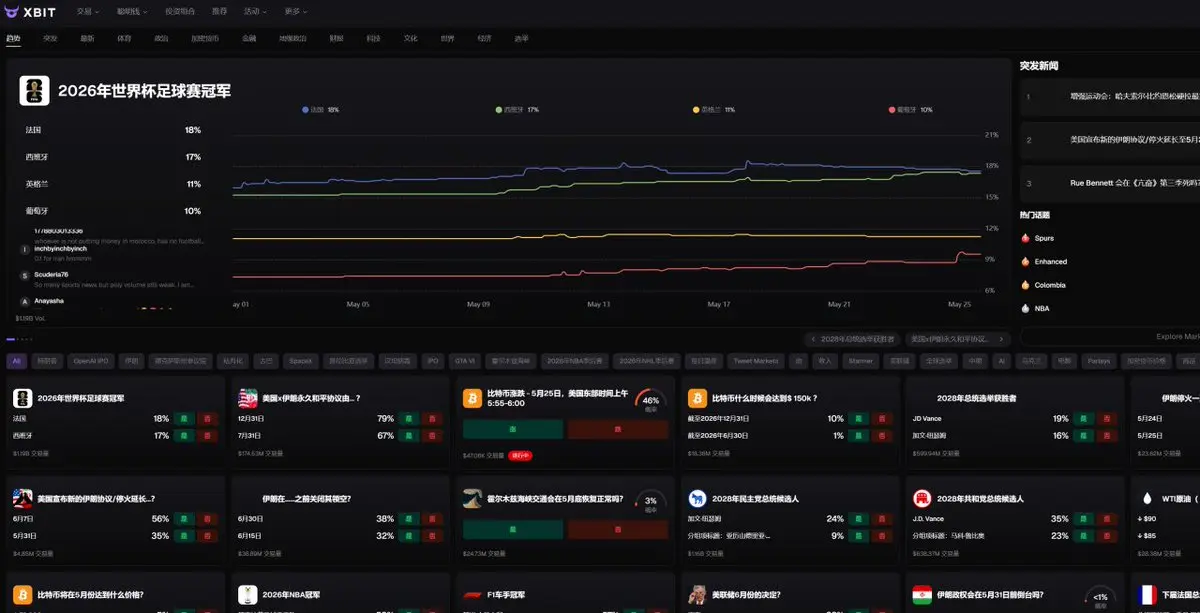Click the 46% probability gauge
This screenshot has height=613, width=1200.
[651, 401]
